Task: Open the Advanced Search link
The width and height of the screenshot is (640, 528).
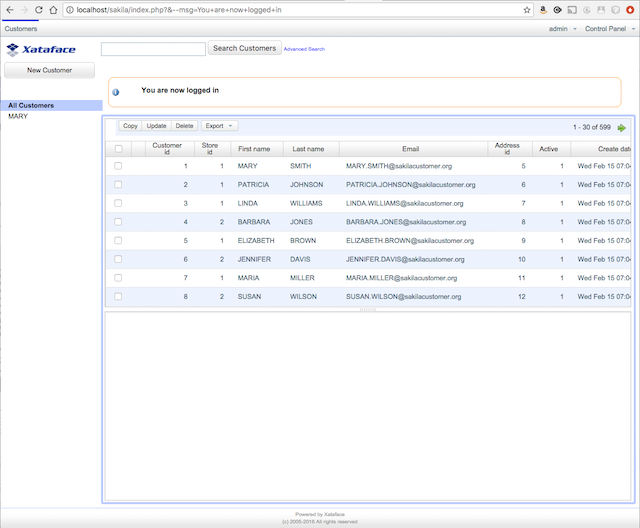Action: (x=304, y=49)
